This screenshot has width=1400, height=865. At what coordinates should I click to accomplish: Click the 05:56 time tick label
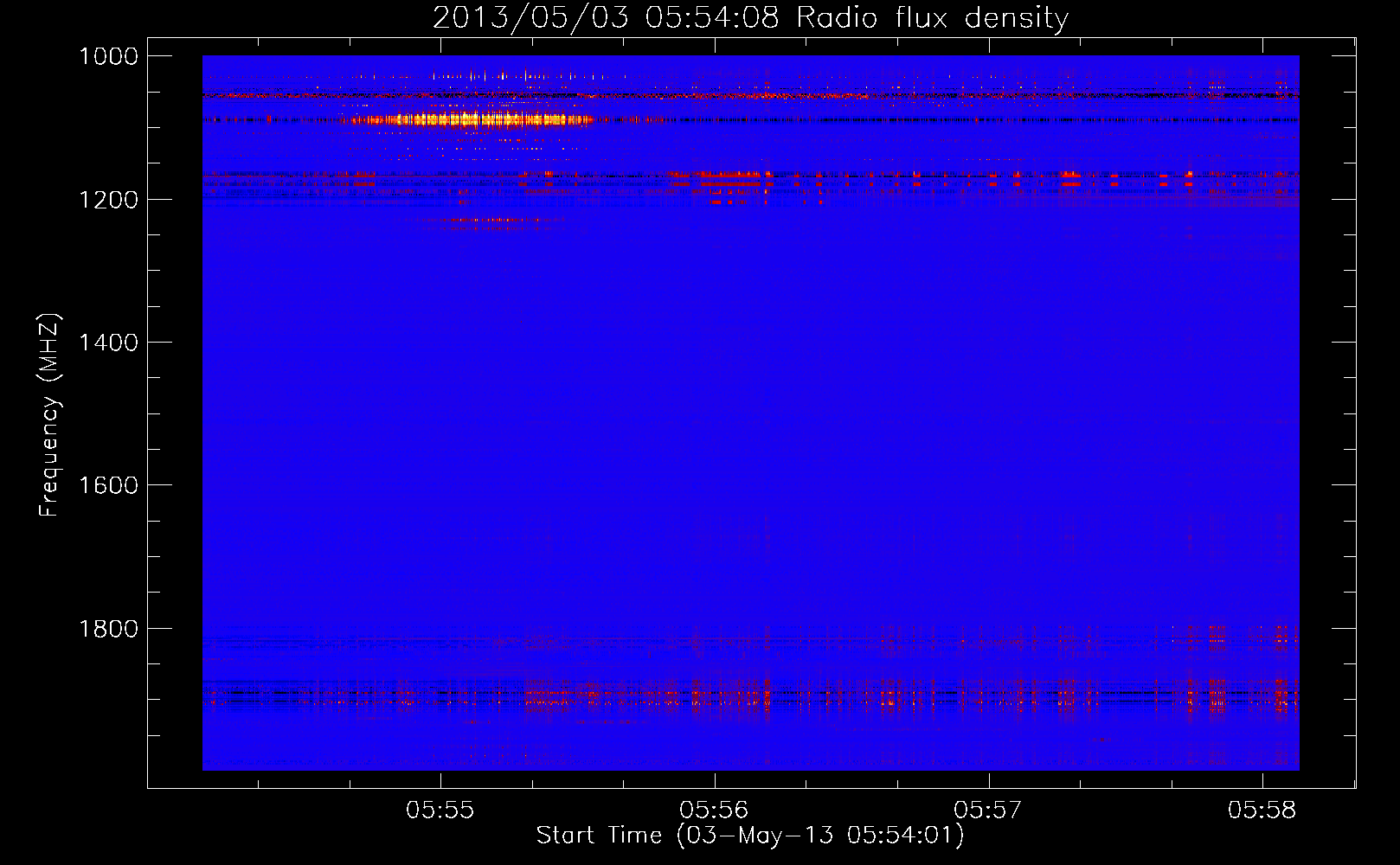click(714, 811)
